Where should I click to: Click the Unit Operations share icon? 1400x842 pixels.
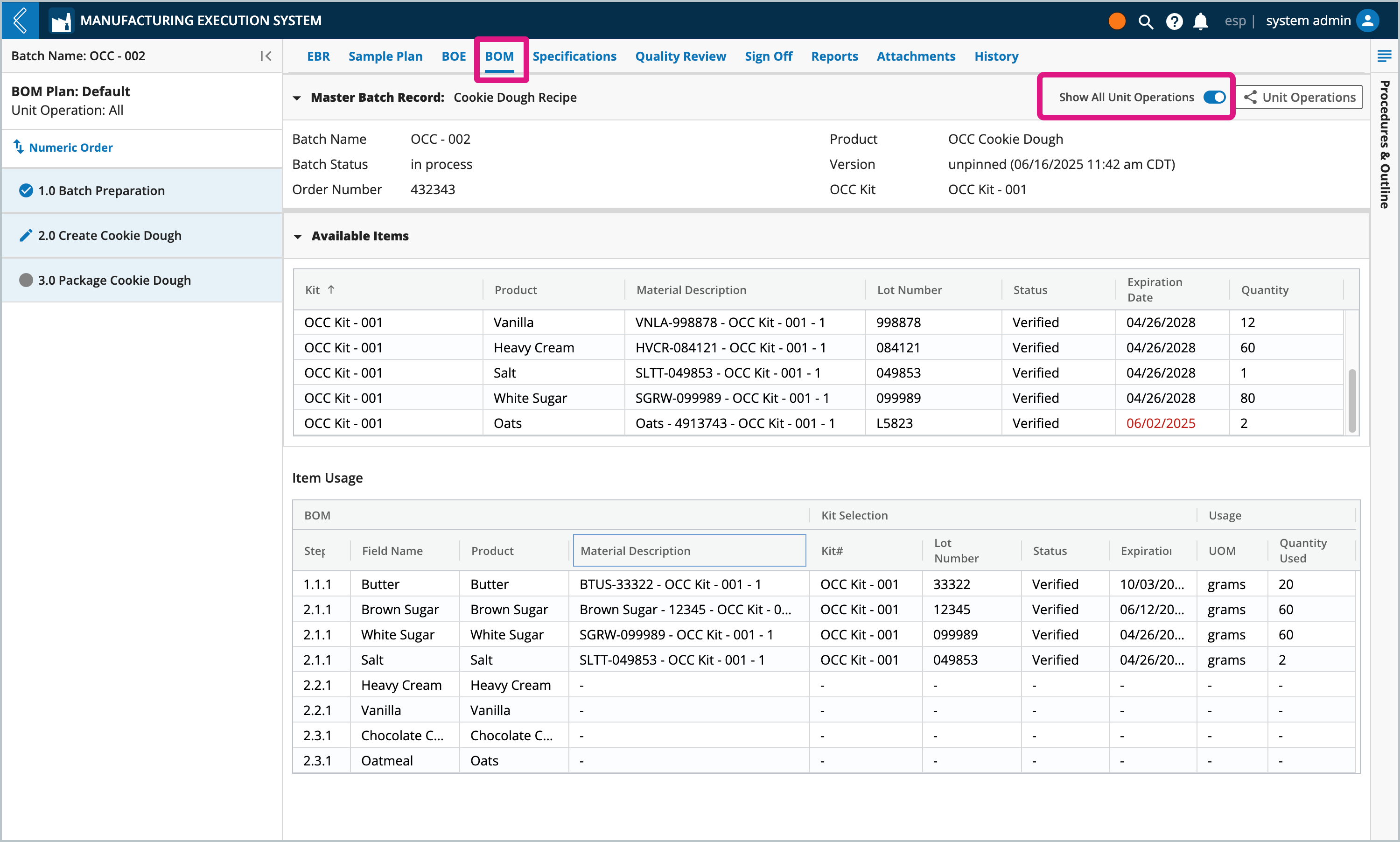[1250, 97]
